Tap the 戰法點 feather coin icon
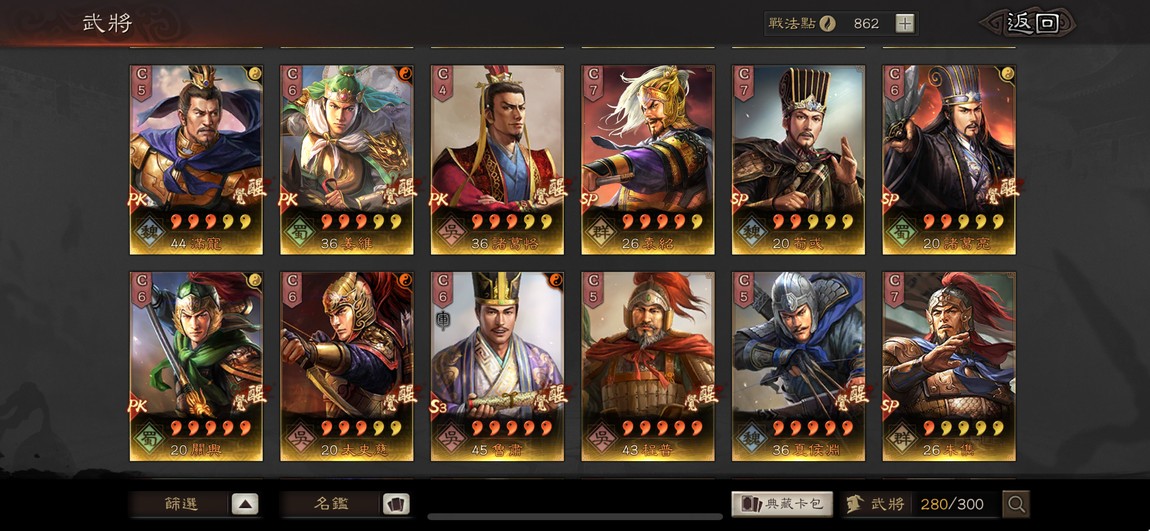This screenshot has width=1150, height=531. (x=827, y=23)
